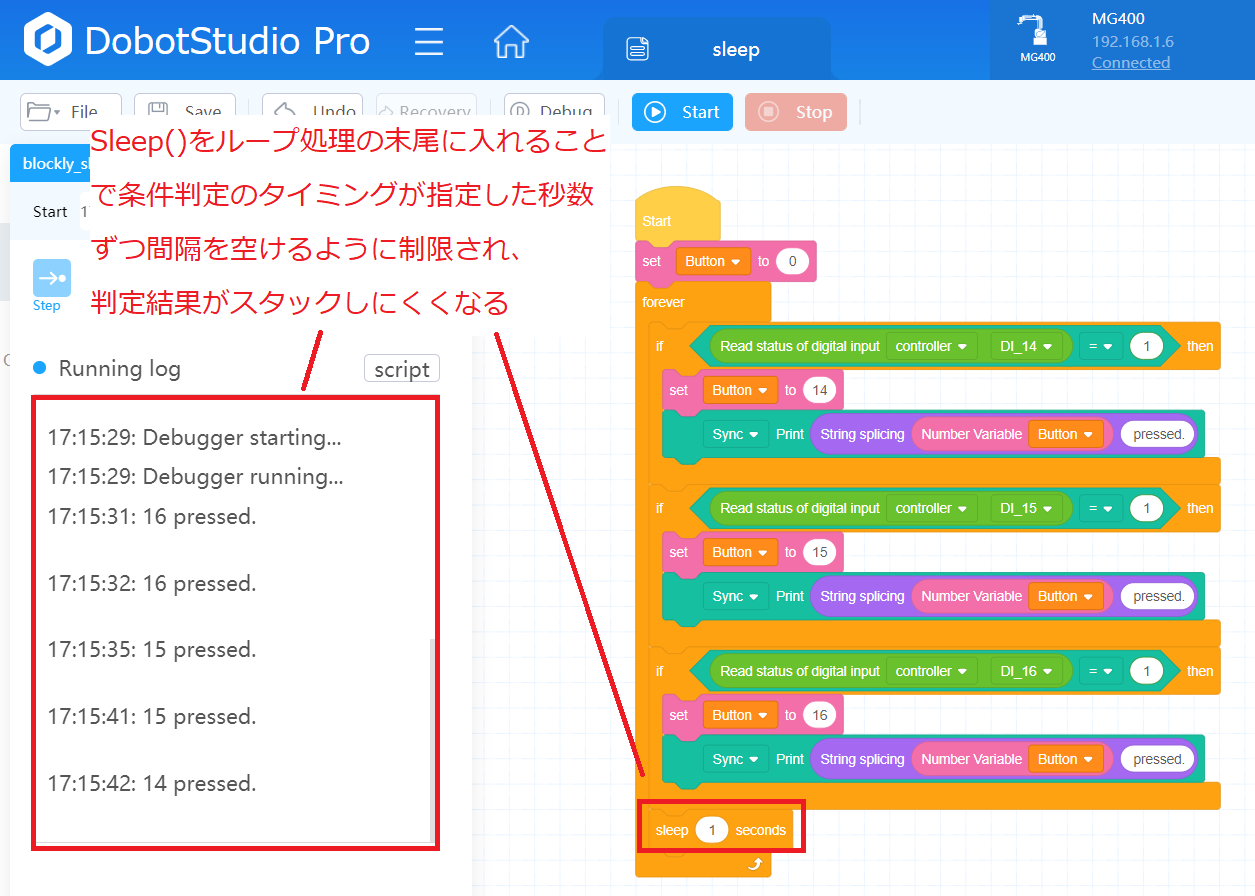Screen dimensions: 1255x896
Task: Open the equals operator dropdown in the DI_15 condition
Action: coord(1101,508)
